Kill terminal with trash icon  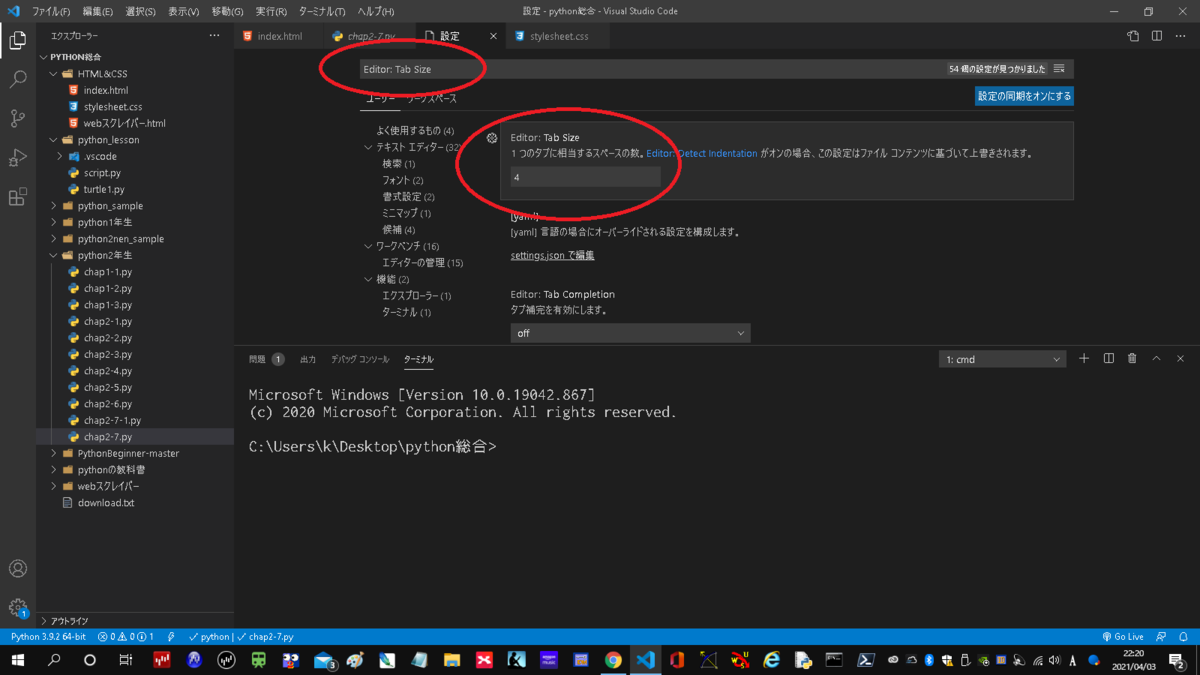(x=1132, y=359)
